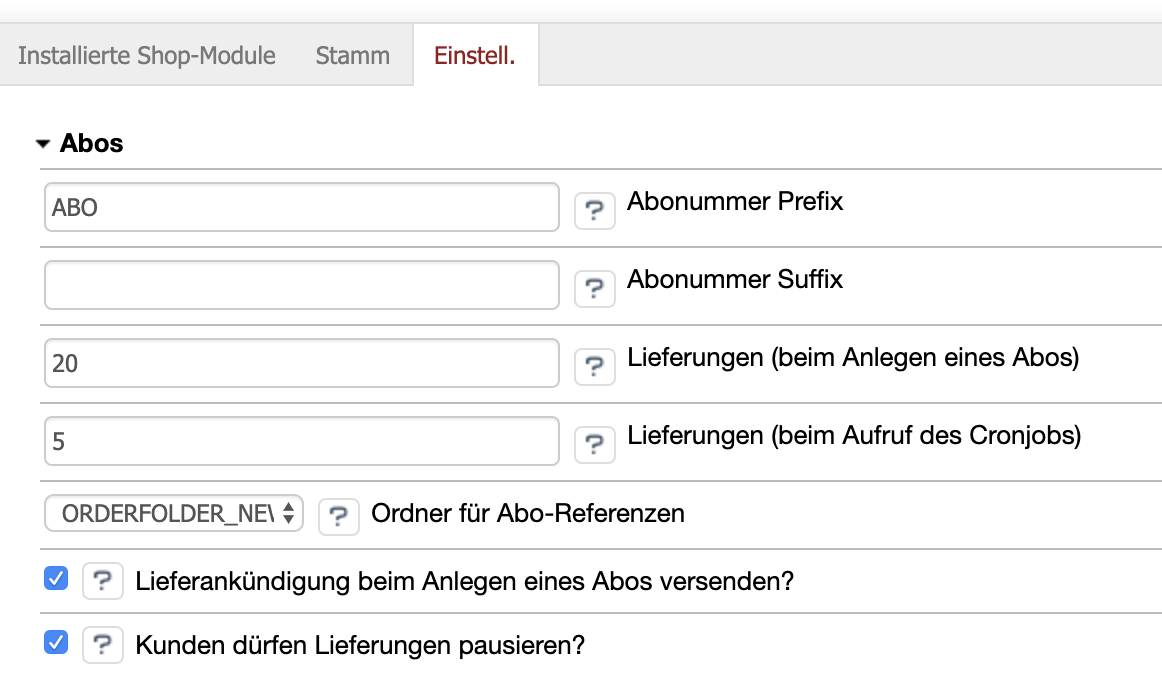
Task: Collapse the Abos section triangle
Action: pos(42,144)
